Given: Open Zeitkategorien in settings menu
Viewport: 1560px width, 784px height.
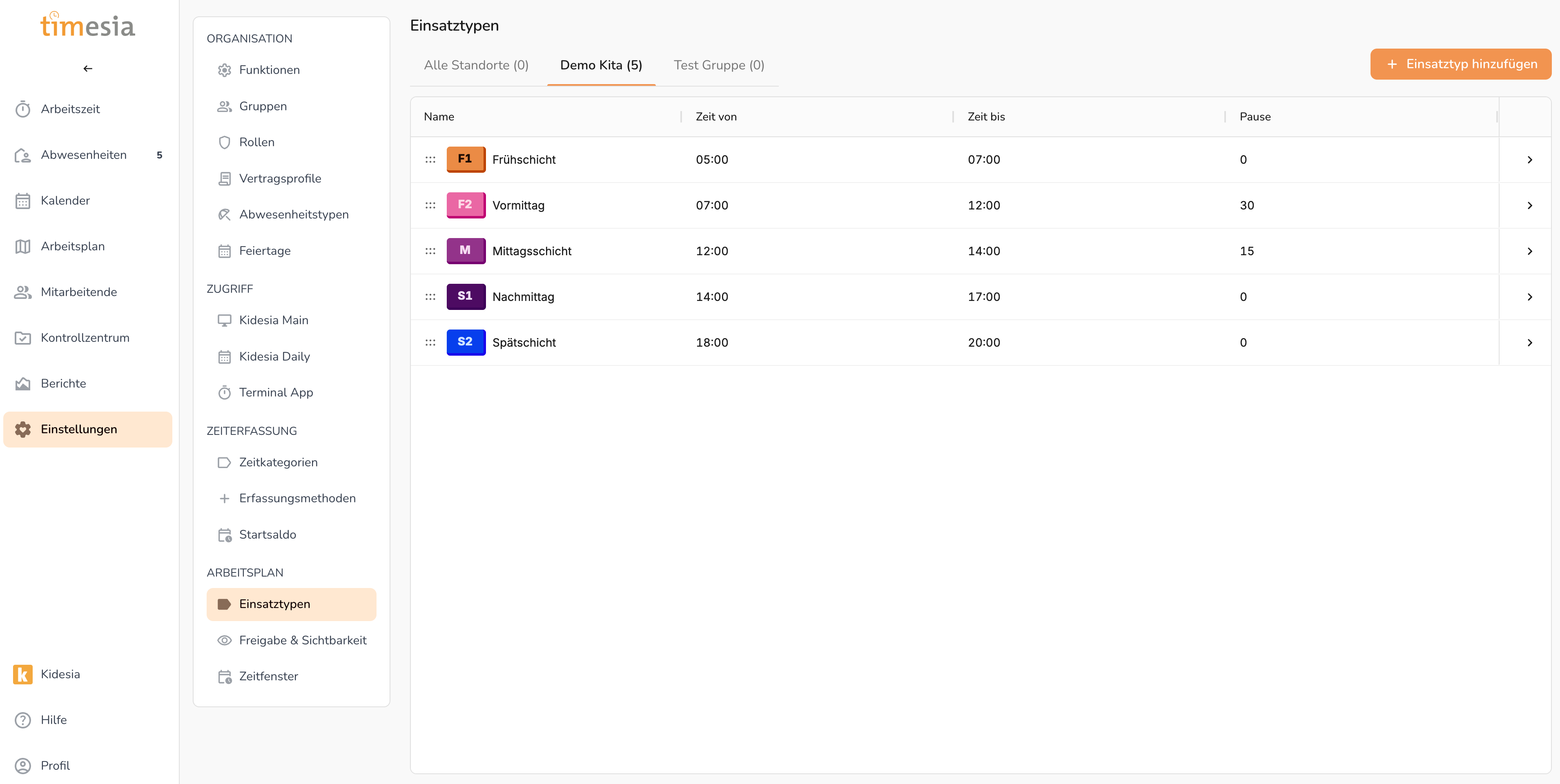Looking at the screenshot, I should point(278,462).
